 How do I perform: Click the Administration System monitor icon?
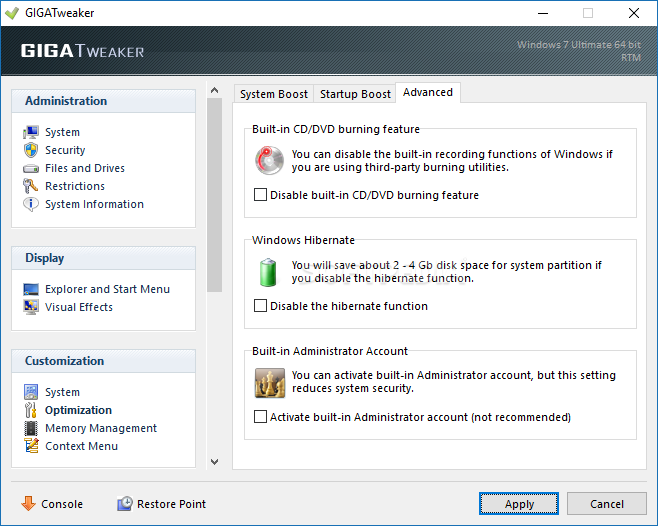click(31, 132)
